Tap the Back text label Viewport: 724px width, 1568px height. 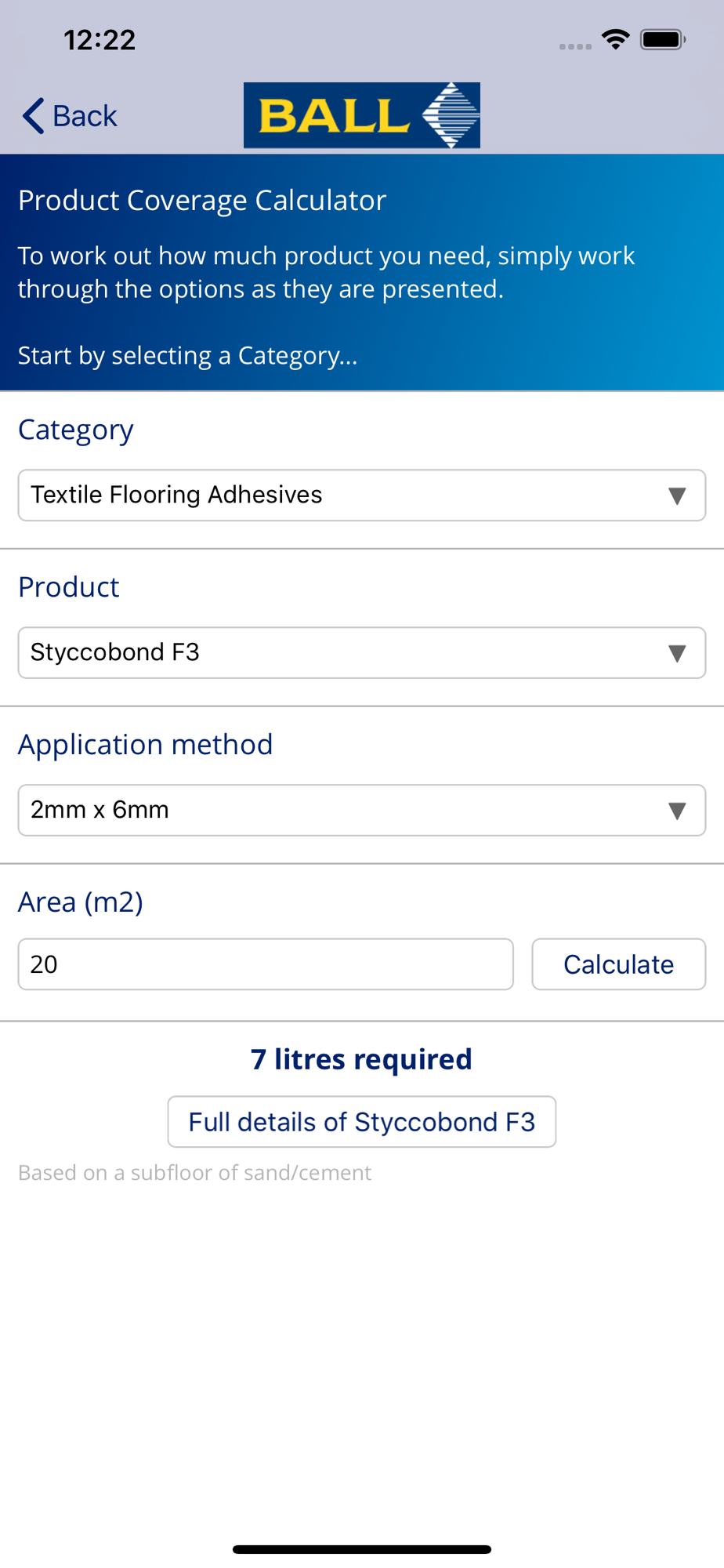(x=85, y=116)
